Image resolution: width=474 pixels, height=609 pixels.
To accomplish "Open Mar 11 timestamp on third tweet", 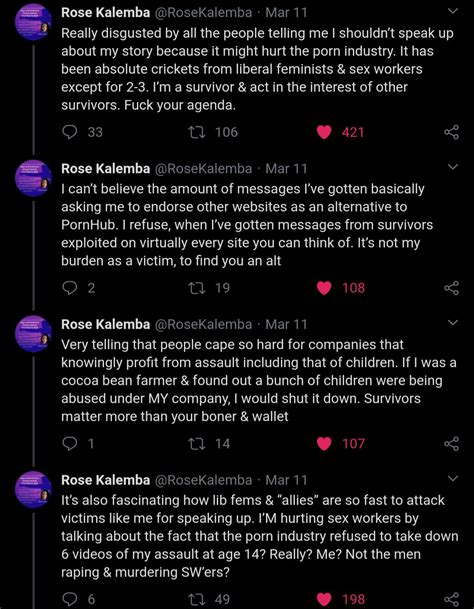I will [x=286, y=324].
